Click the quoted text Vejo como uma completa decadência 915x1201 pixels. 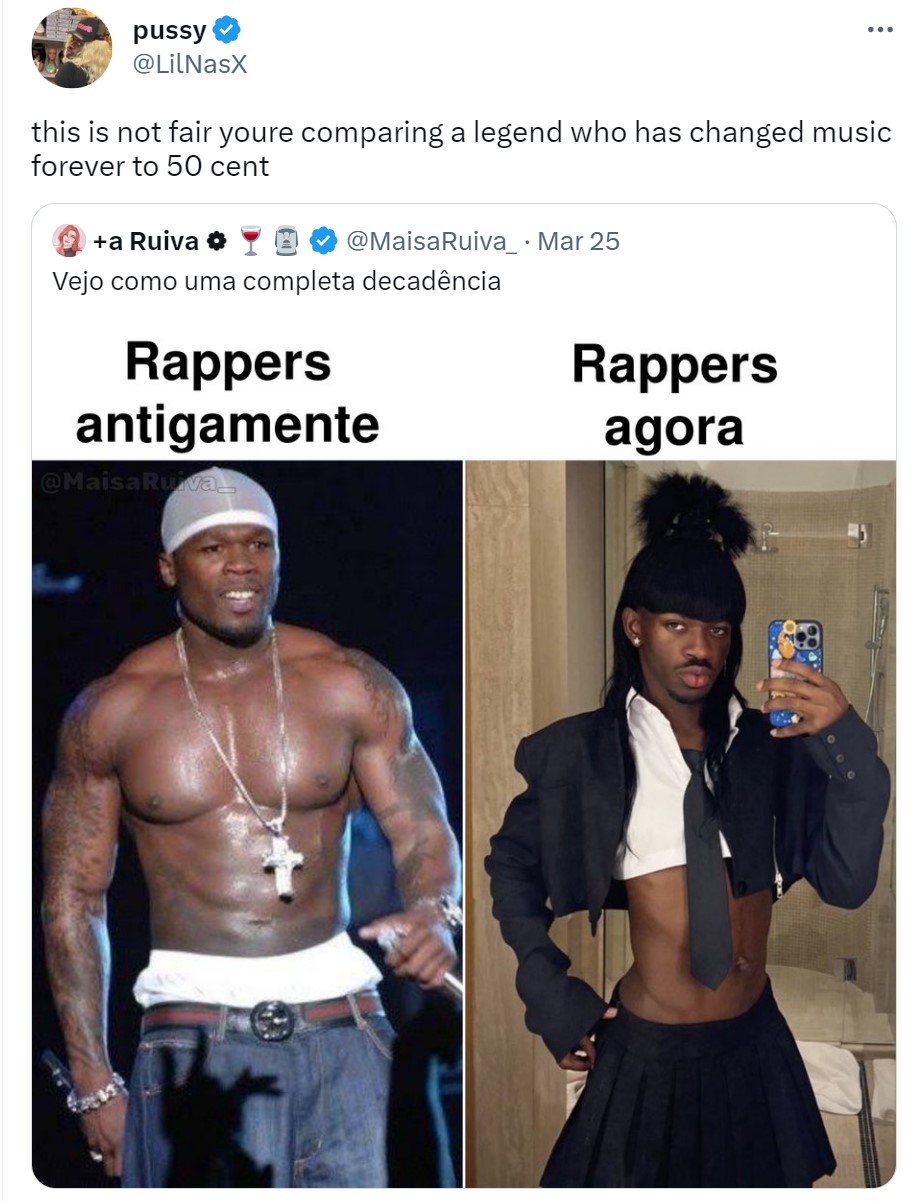[x=276, y=281]
